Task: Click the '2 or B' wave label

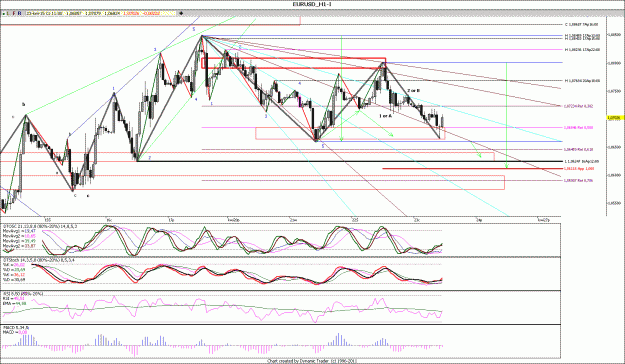Action: [x=413, y=91]
